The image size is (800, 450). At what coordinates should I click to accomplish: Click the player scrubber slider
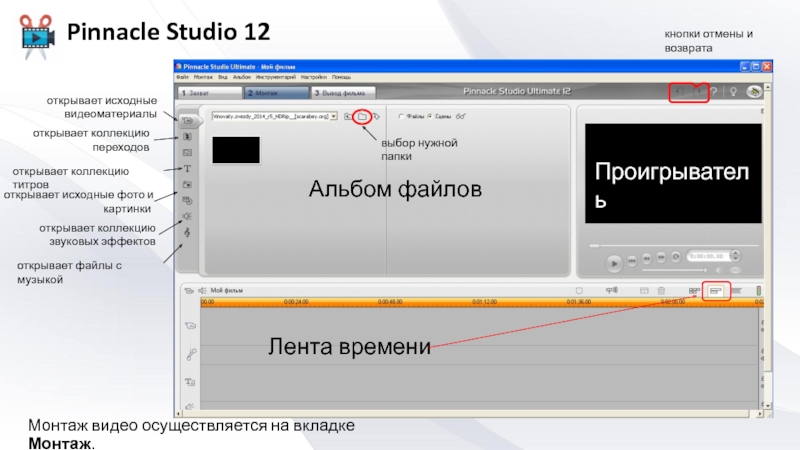(x=596, y=244)
